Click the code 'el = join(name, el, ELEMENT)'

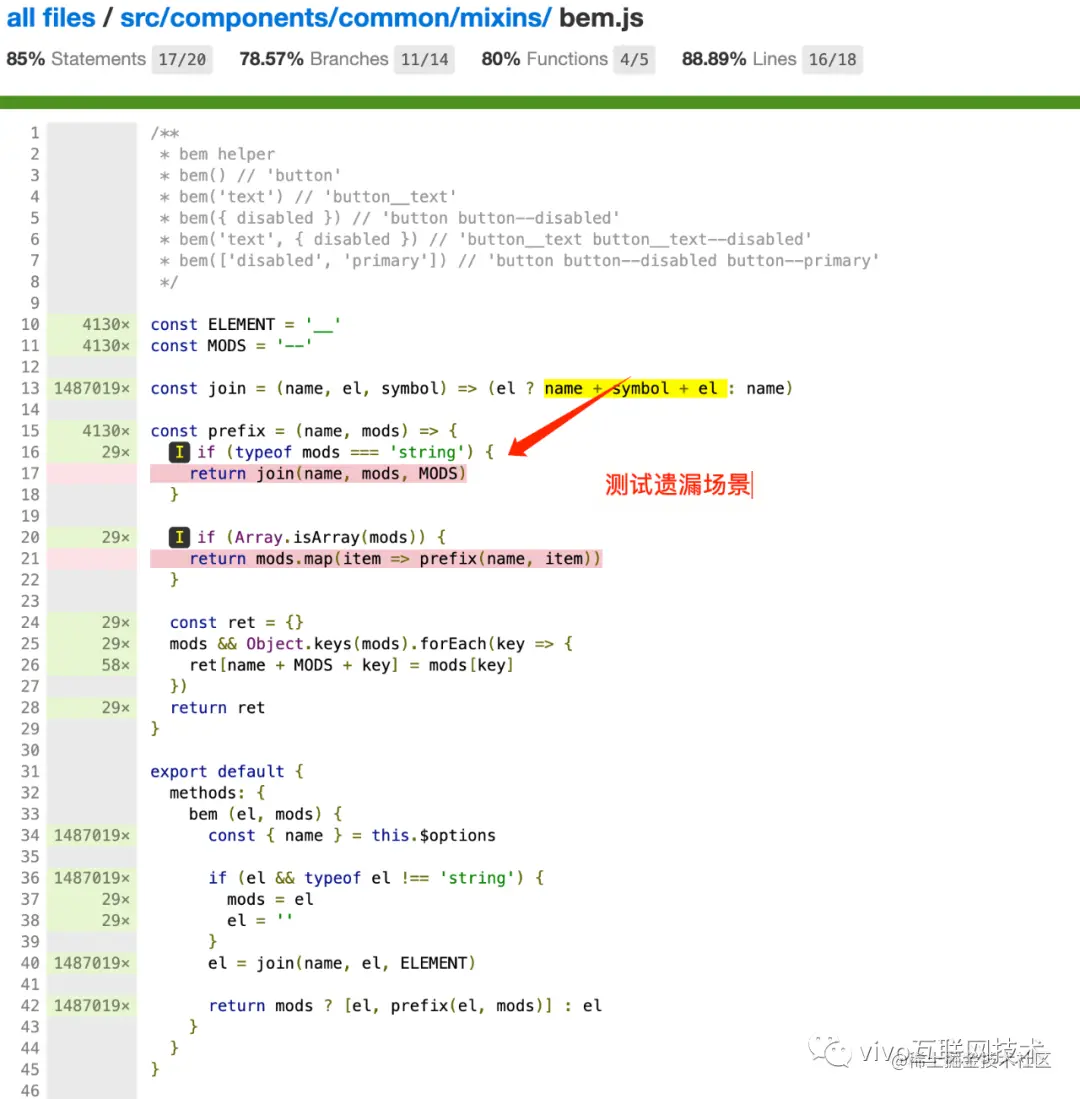pyautogui.click(x=342, y=963)
